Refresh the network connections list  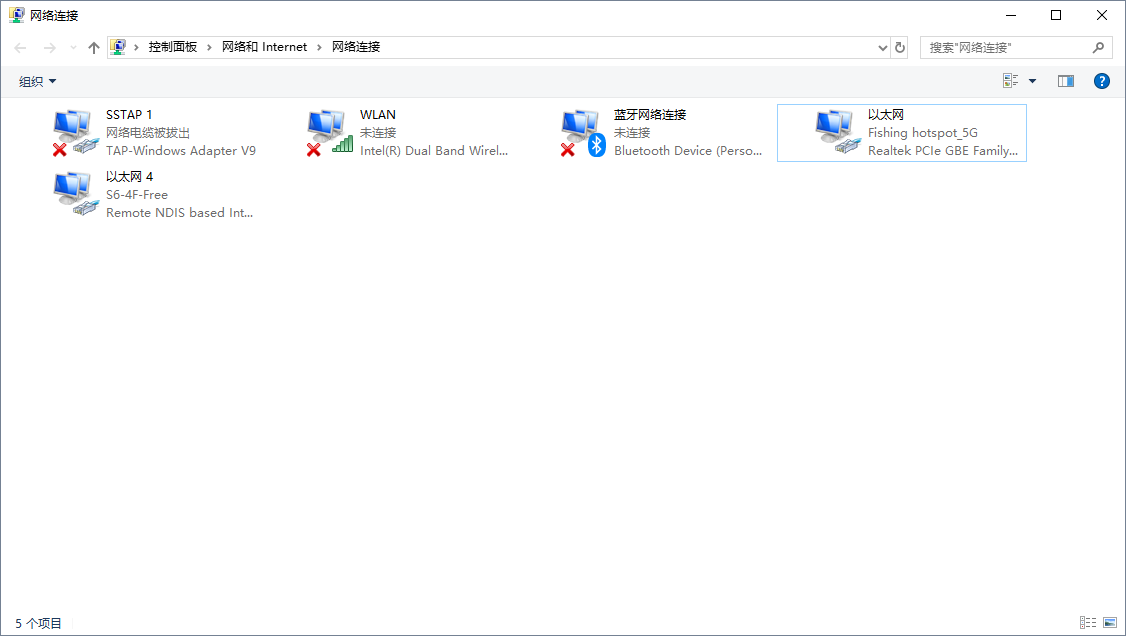coord(899,47)
